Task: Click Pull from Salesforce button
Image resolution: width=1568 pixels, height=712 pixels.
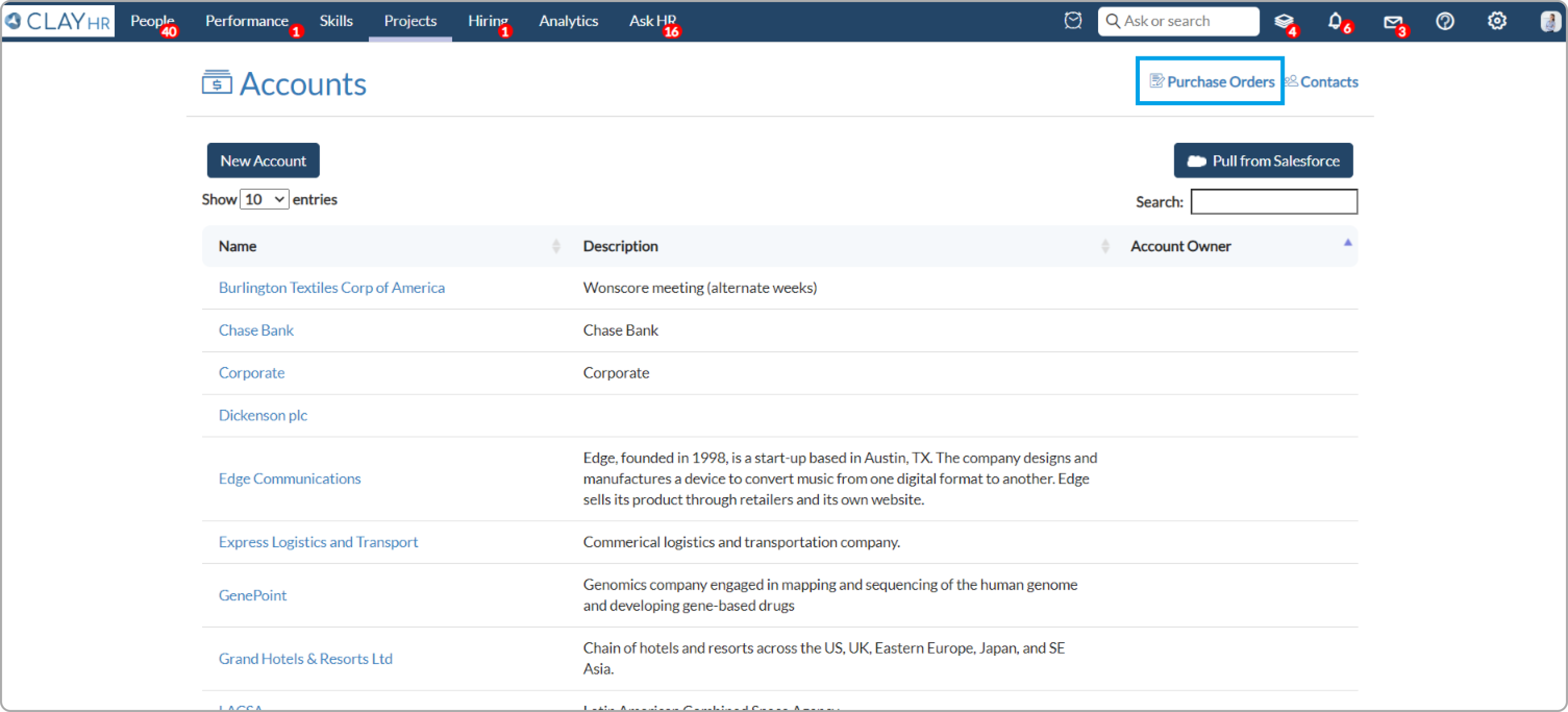Action: [x=1263, y=161]
